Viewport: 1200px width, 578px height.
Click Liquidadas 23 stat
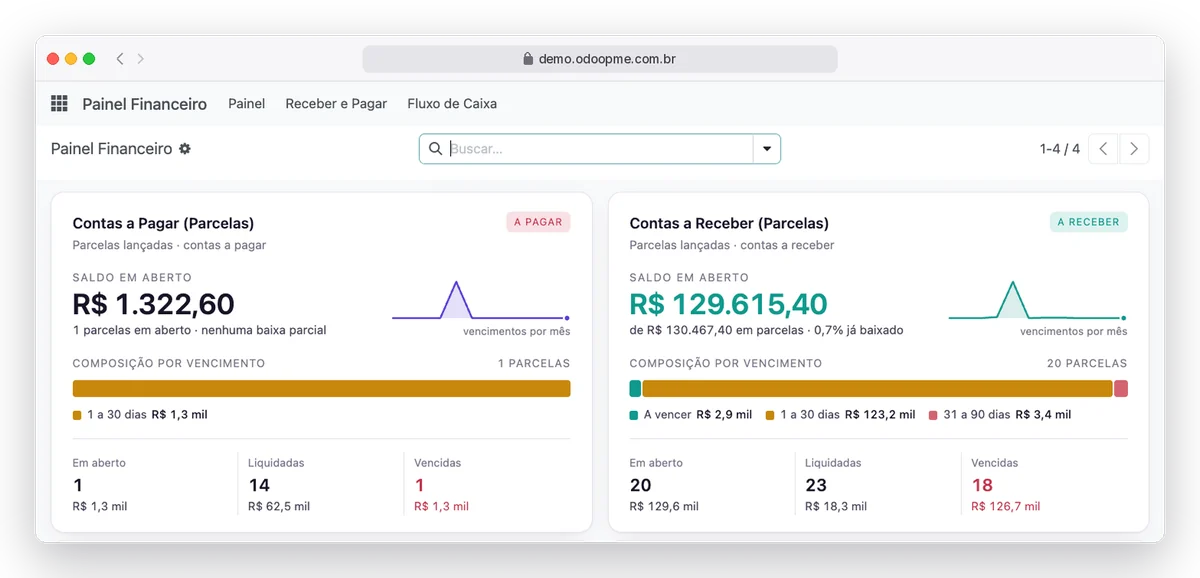click(x=837, y=485)
